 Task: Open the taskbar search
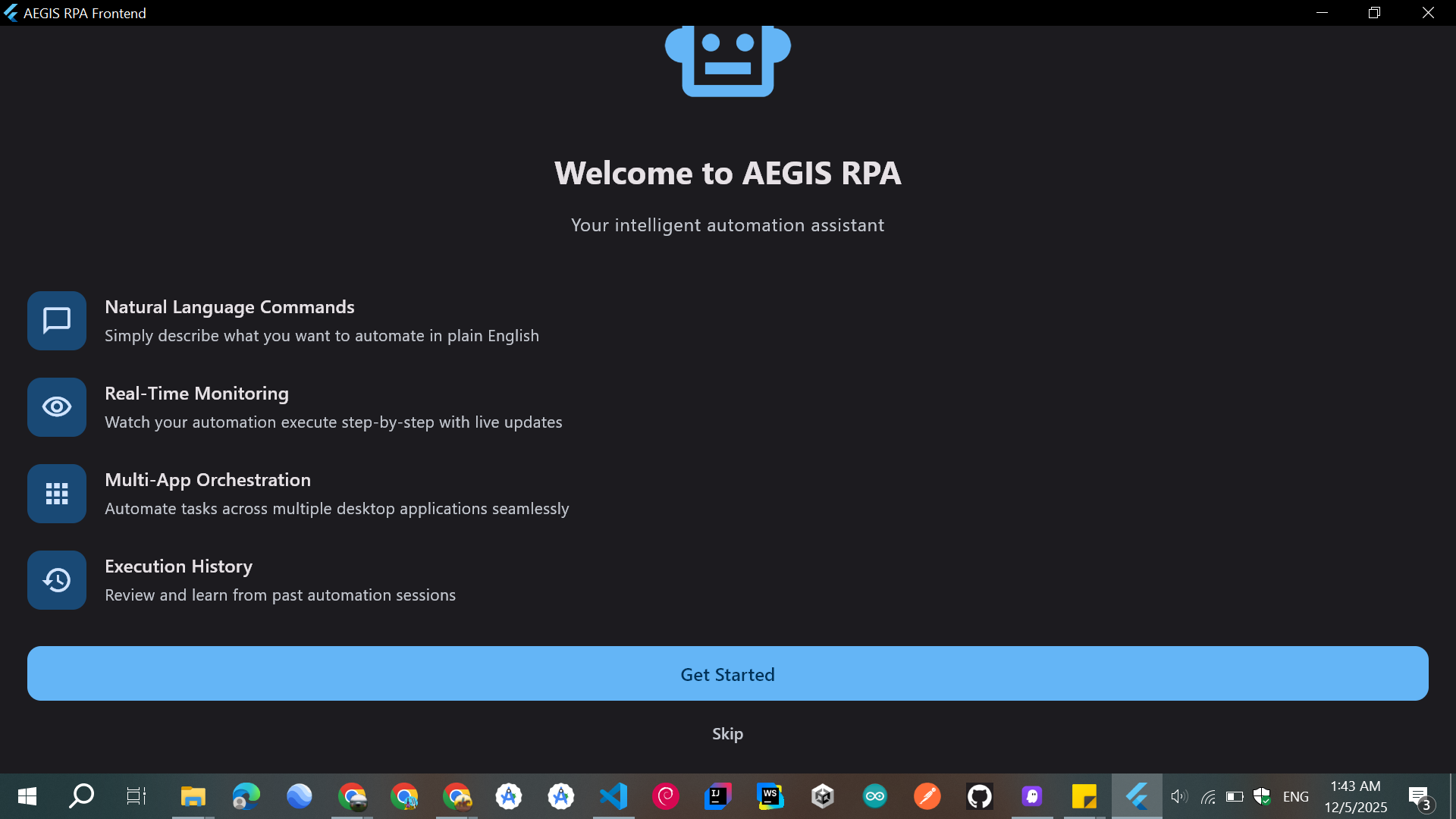point(81,796)
